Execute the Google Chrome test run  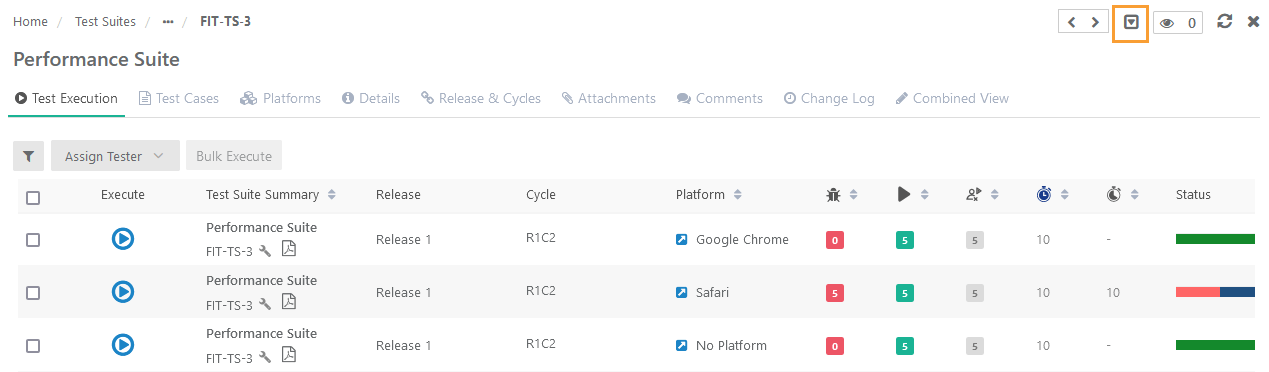tap(123, 239)
